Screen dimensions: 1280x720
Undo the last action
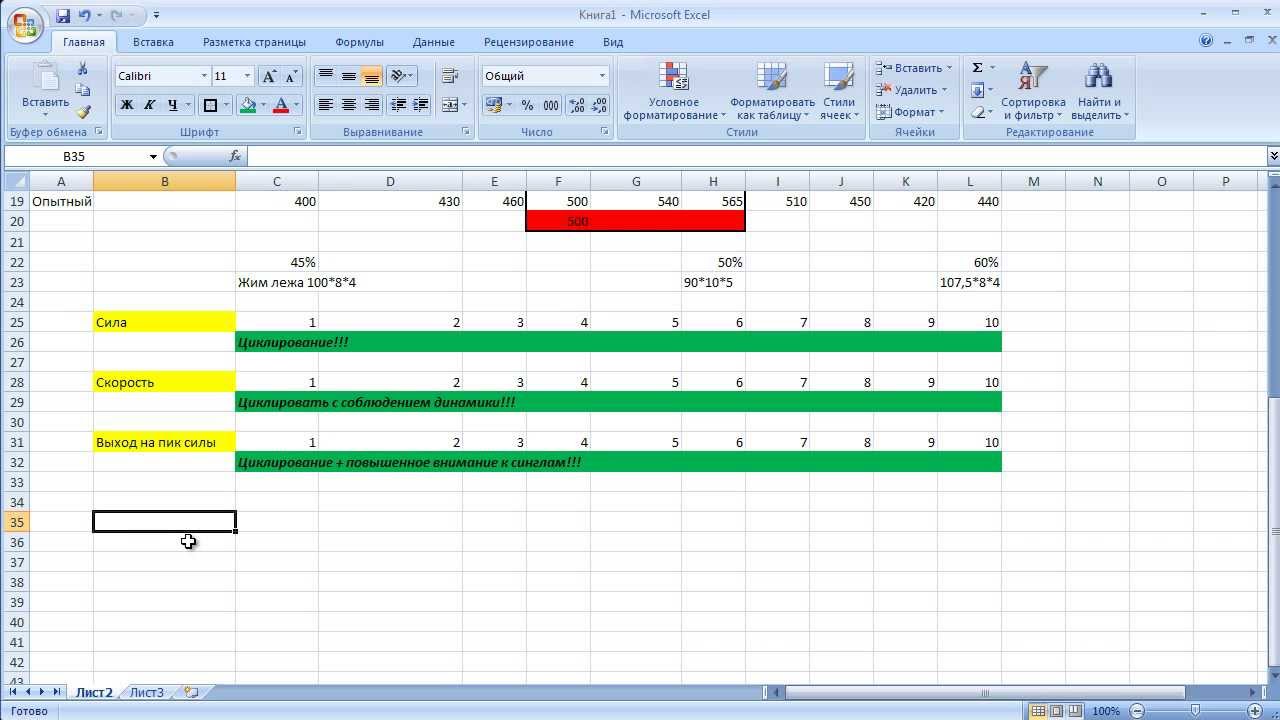(x=85, y=15)
